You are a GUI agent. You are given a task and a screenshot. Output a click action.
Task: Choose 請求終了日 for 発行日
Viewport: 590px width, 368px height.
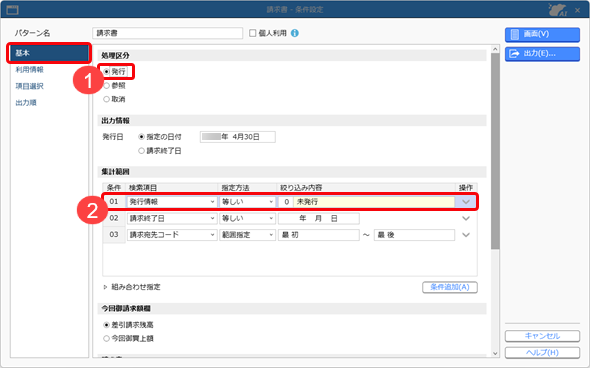click(141, 151)
